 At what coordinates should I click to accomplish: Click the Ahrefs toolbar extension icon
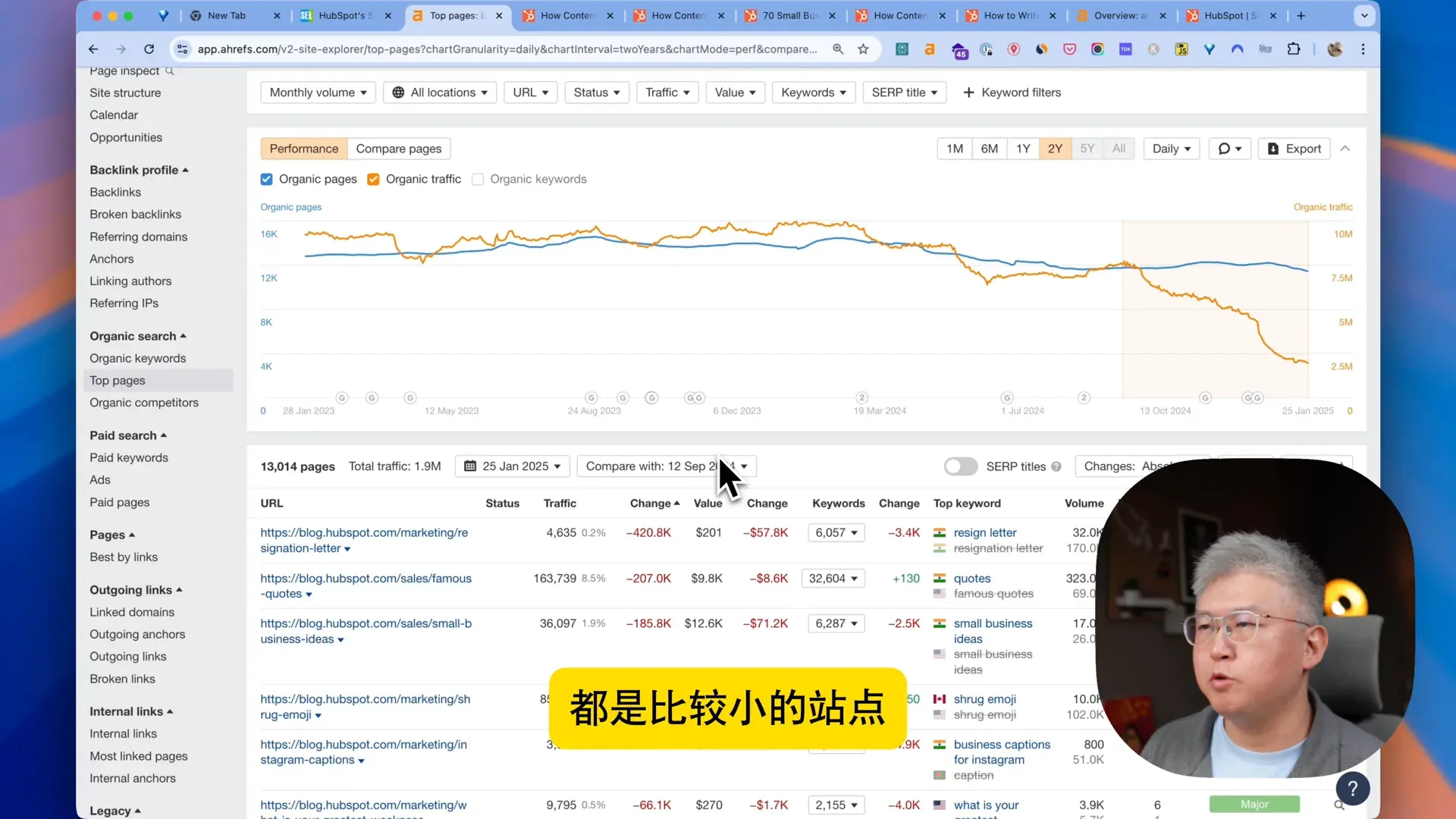click(x=929, y=49)
